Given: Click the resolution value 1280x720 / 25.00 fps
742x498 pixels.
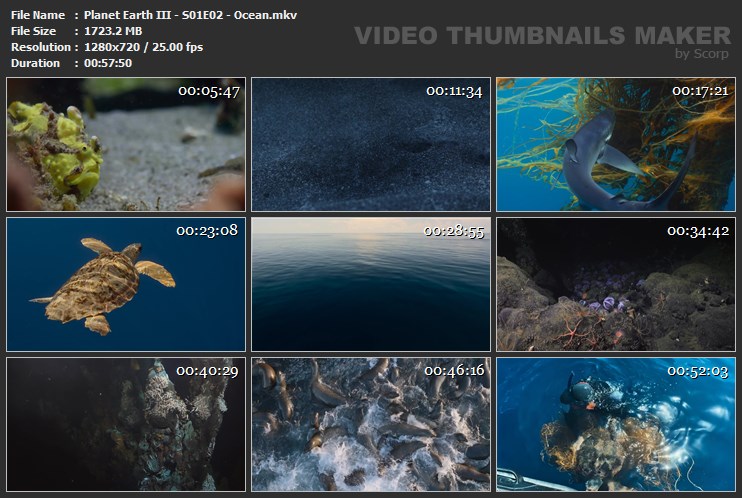Looking at the screenshot, I should (143, 47).
